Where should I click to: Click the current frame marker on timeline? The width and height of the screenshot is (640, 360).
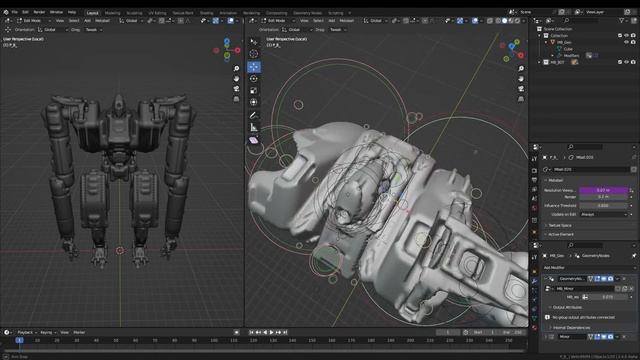pos(19,340)
